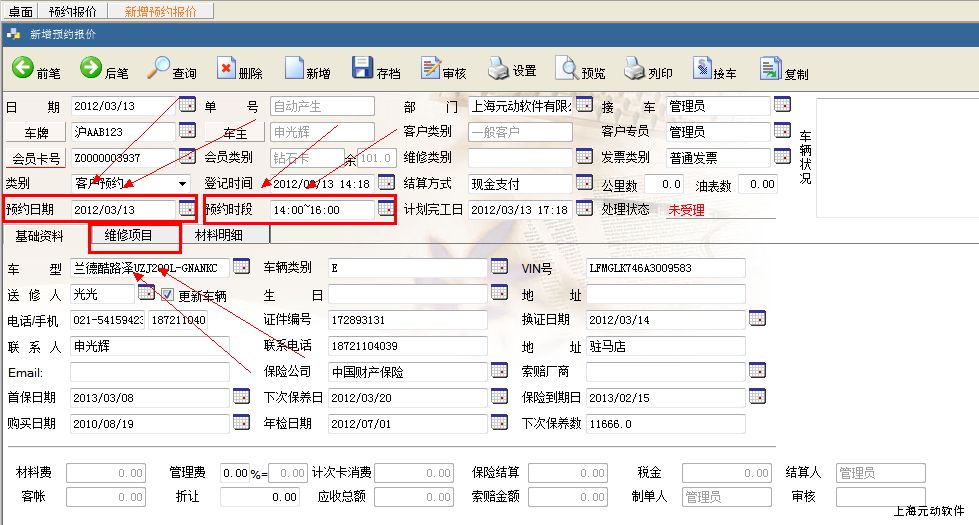
Task: Save using the 存档 floppy disk icon
Action: [363, 69]
